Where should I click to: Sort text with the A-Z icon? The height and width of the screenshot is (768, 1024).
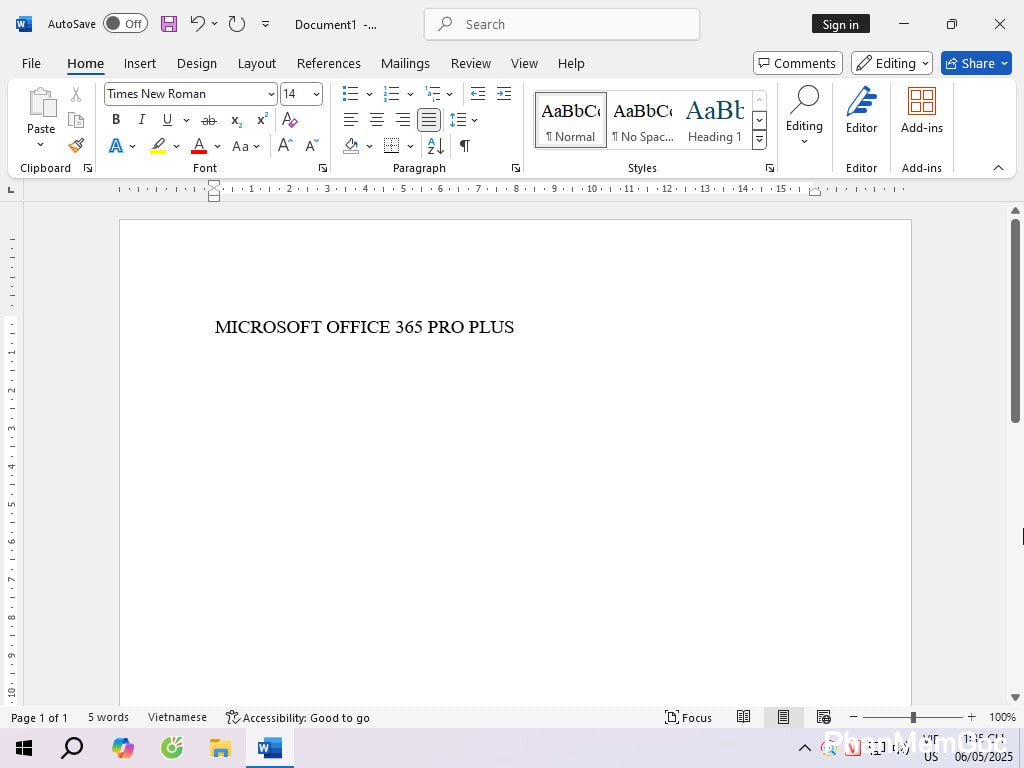[x=436, y=146]
